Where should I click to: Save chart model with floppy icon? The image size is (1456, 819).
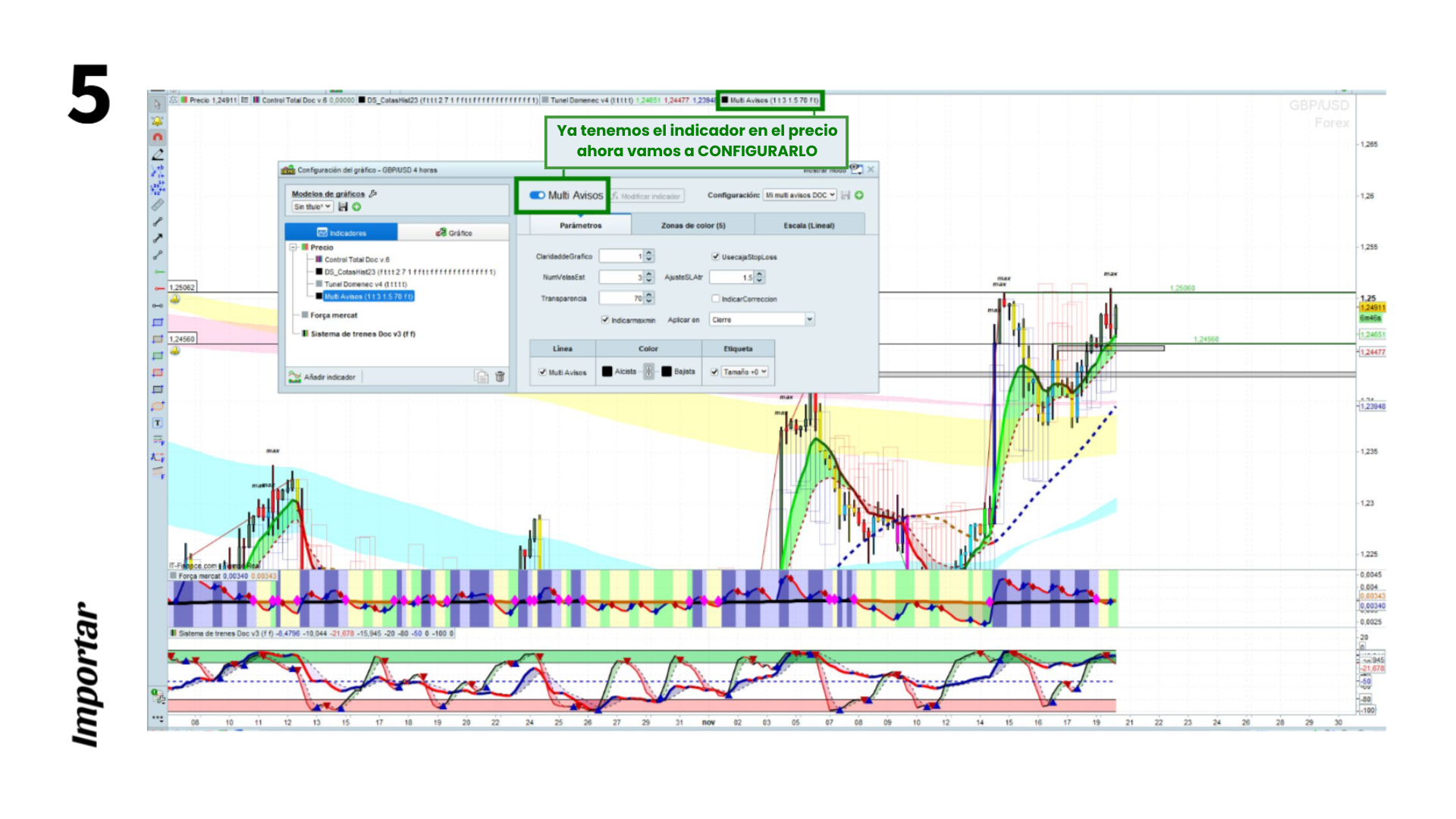click(343, 207)
